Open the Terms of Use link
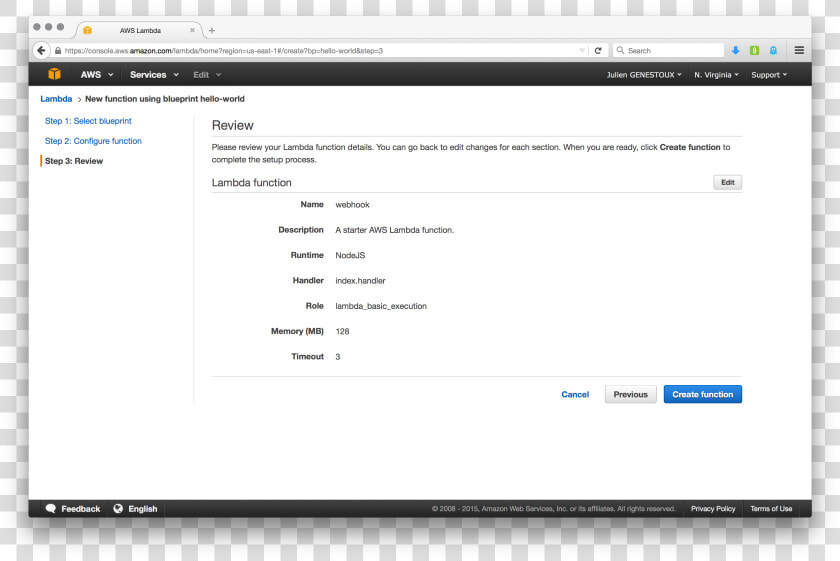Screen dimensions: 840x561 point(771,508)
